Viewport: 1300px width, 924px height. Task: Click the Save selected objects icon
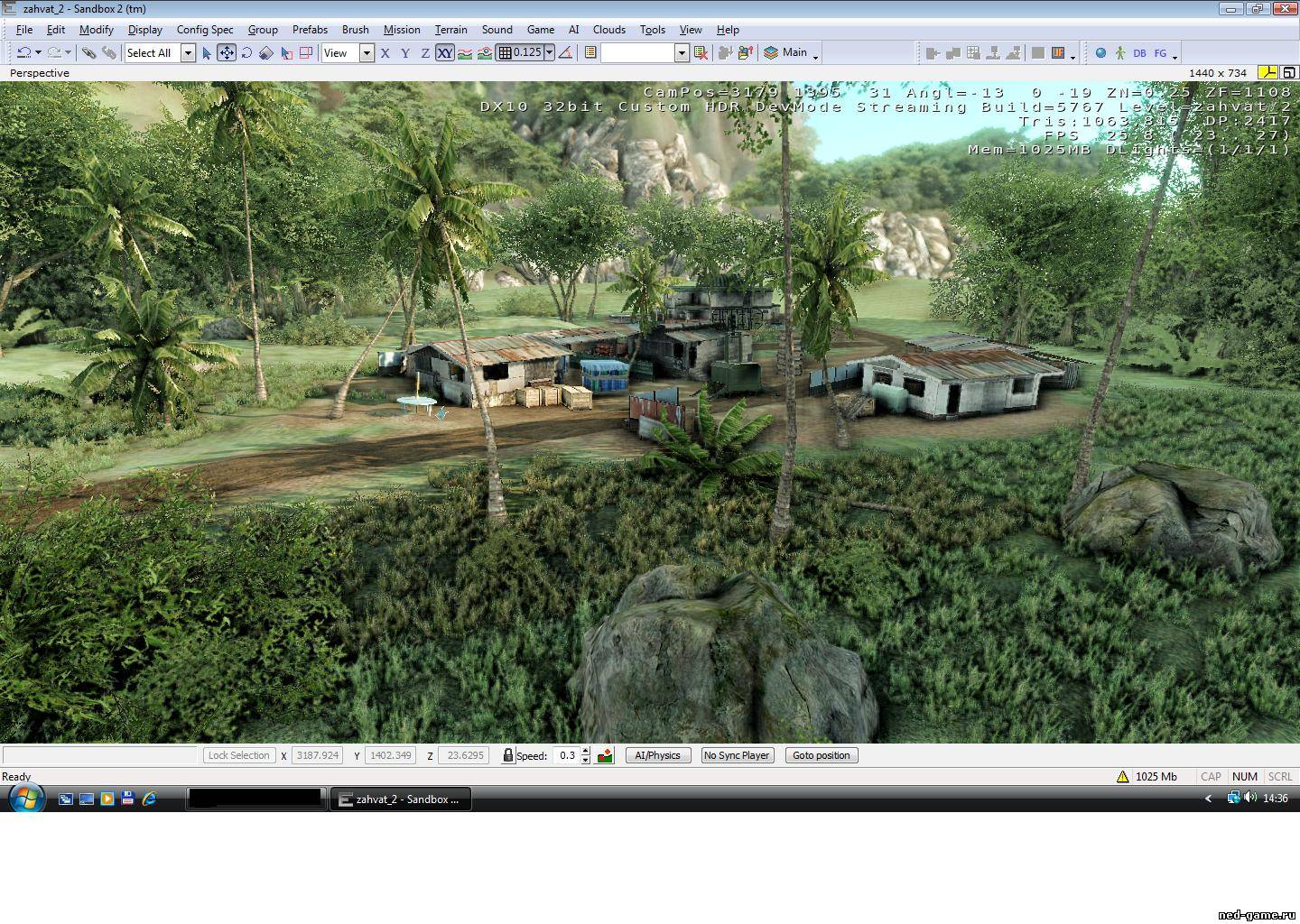tap(725, 53)
